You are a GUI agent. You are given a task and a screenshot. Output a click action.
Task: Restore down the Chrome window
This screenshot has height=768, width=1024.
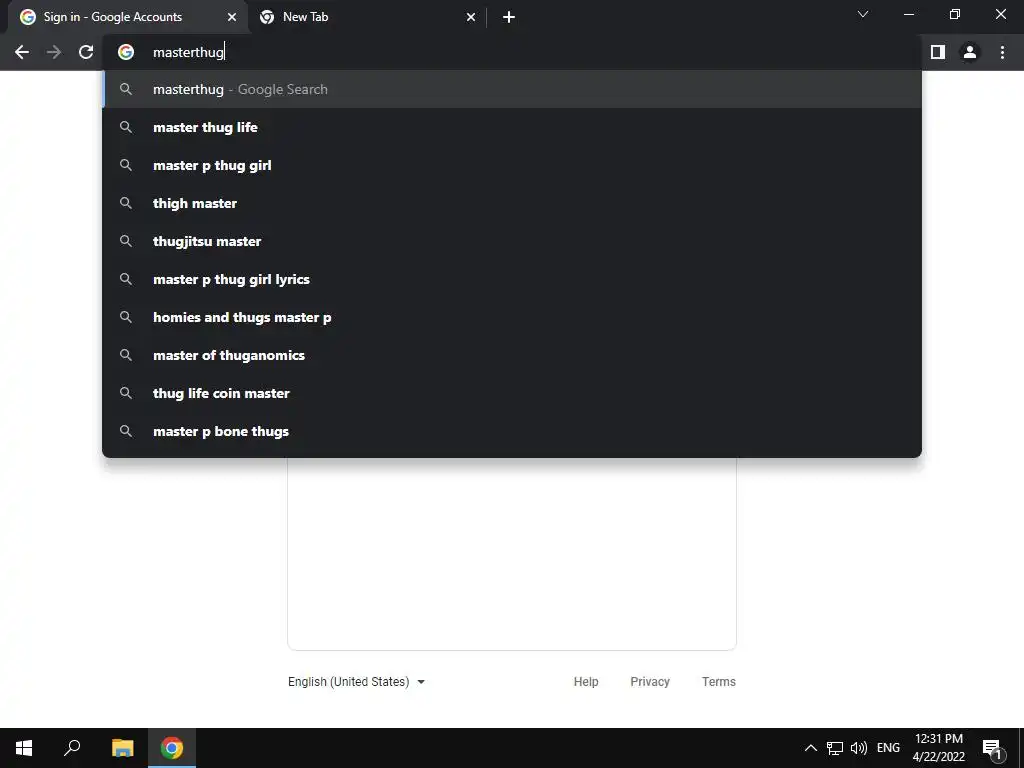(x=955, y=14)
